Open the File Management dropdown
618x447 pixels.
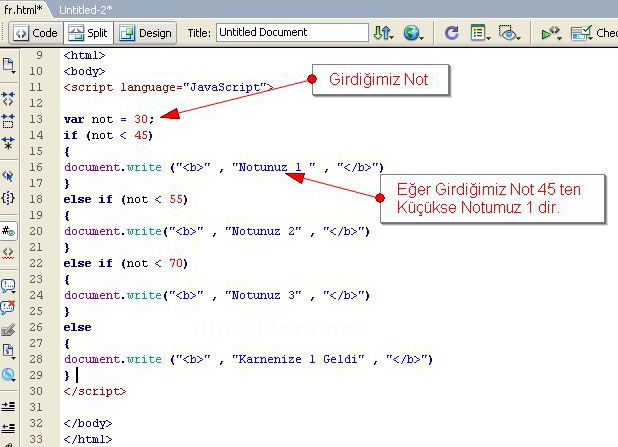[383, 33]
